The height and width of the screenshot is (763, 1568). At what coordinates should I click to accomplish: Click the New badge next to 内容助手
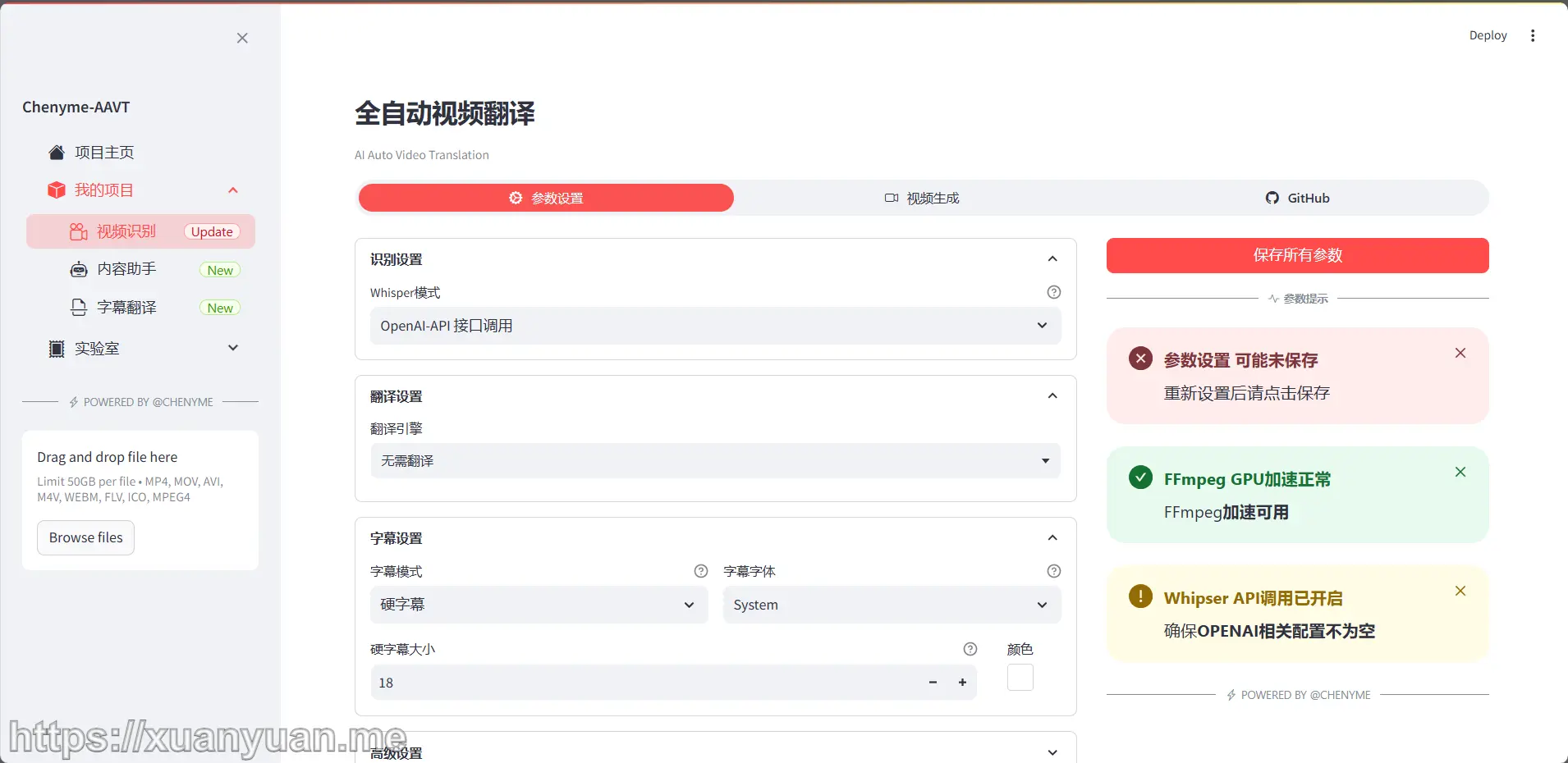(220, 270)
